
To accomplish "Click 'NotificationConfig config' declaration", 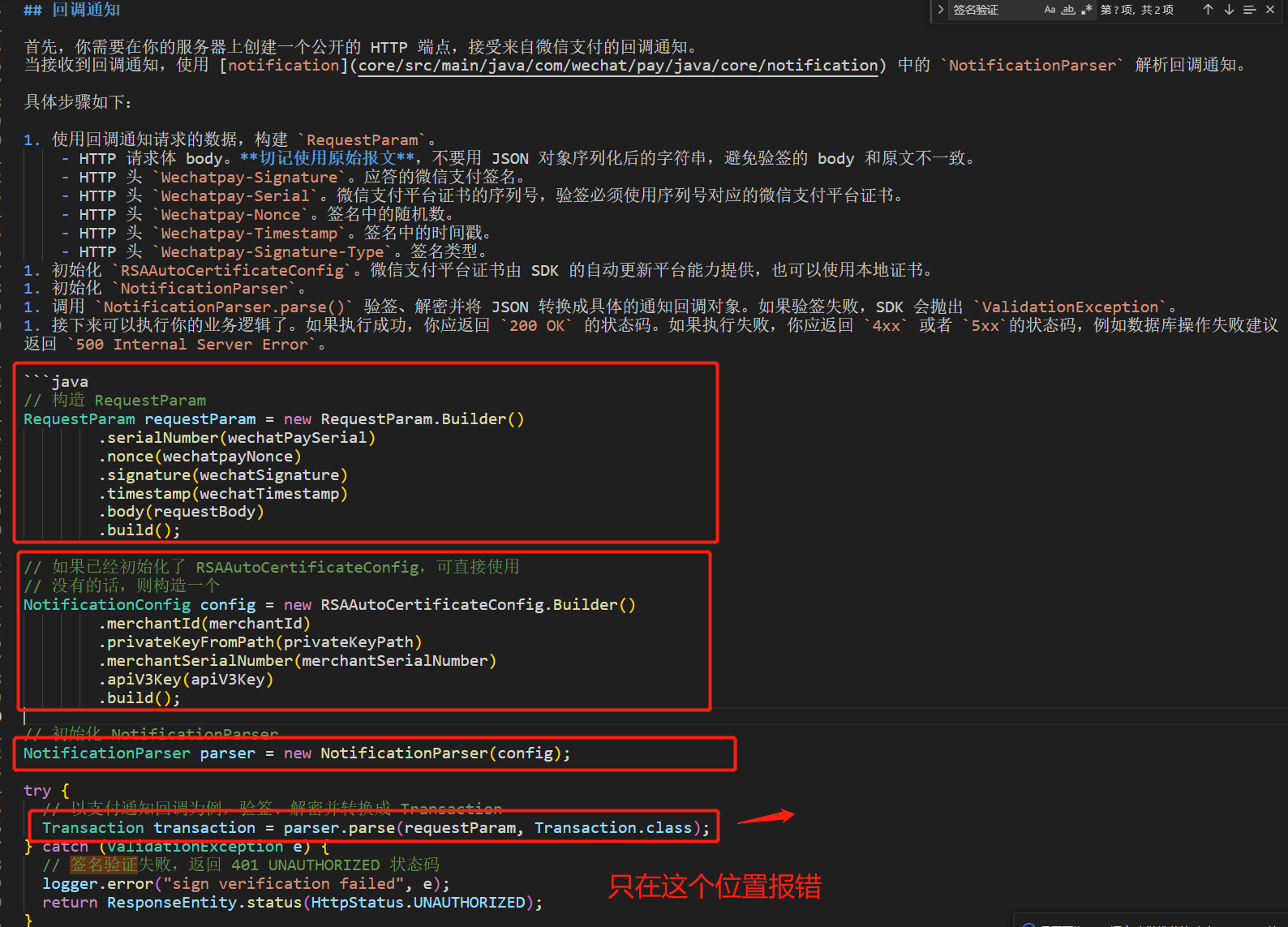I will coord(140,605).
